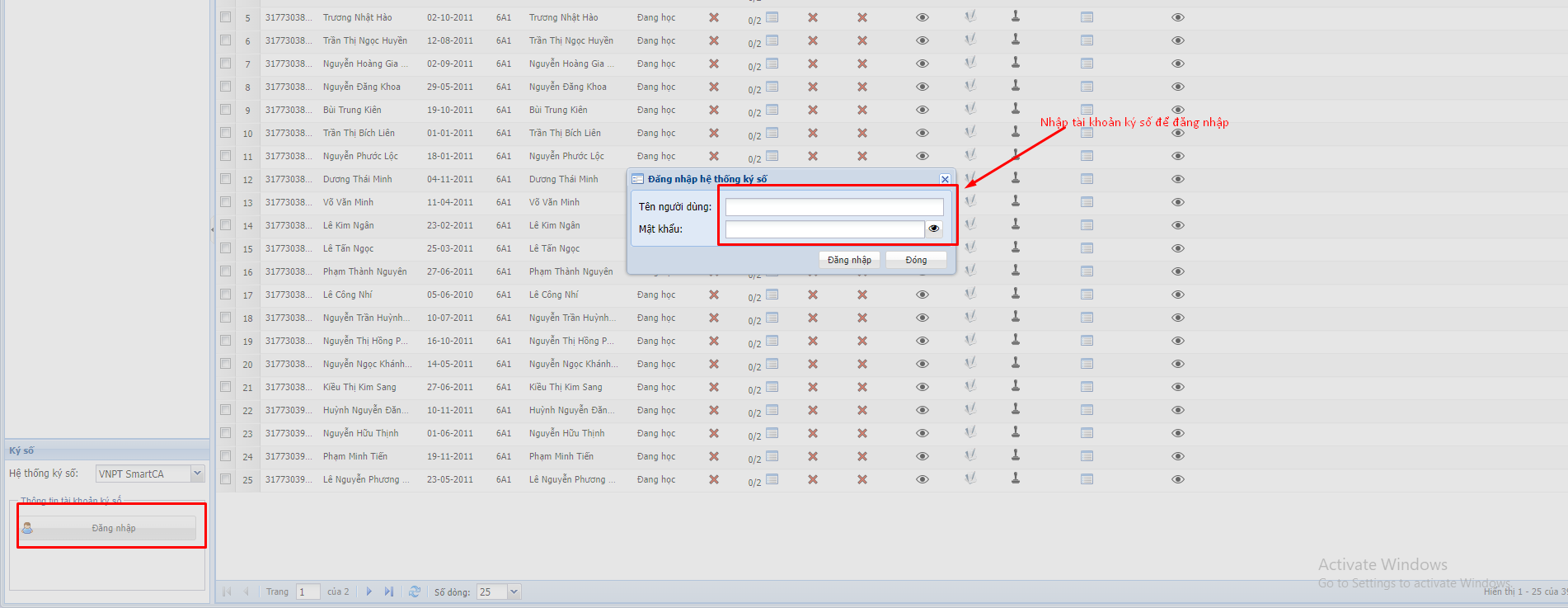Tick the checkbox for row 5 Trương Nhật Hào
The image size is (1568, 608).
click(x=226, y=17)
